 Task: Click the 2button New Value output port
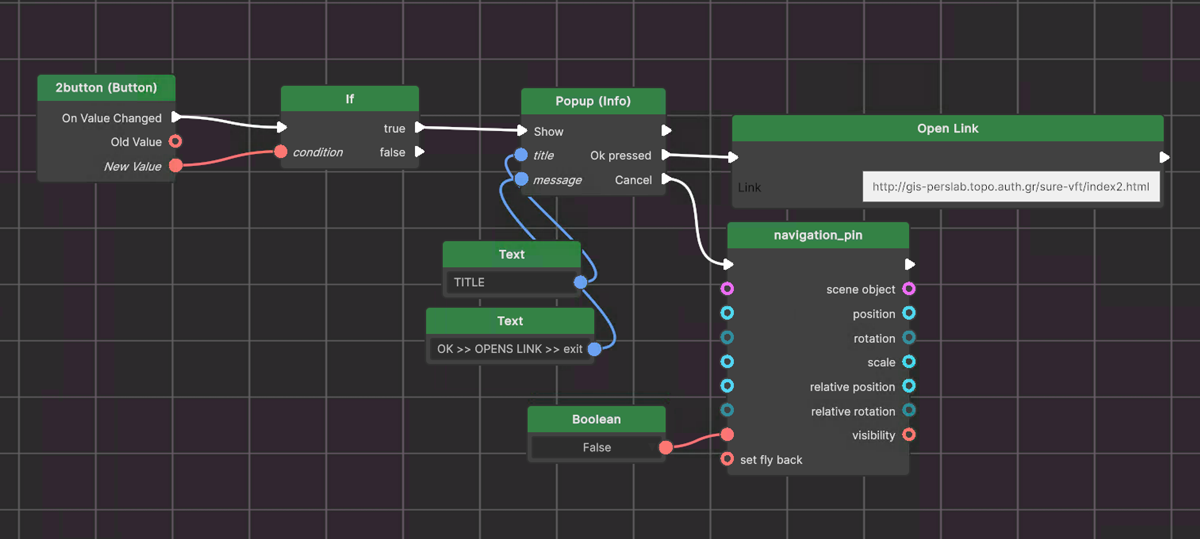click(176, 166)
